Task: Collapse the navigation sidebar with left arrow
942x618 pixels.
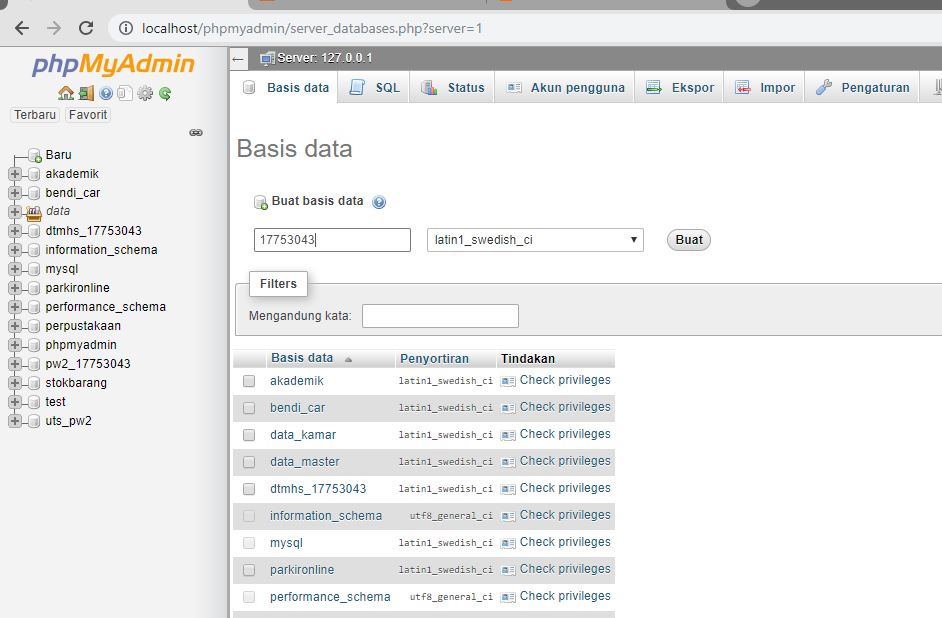Action: [236, 57]
